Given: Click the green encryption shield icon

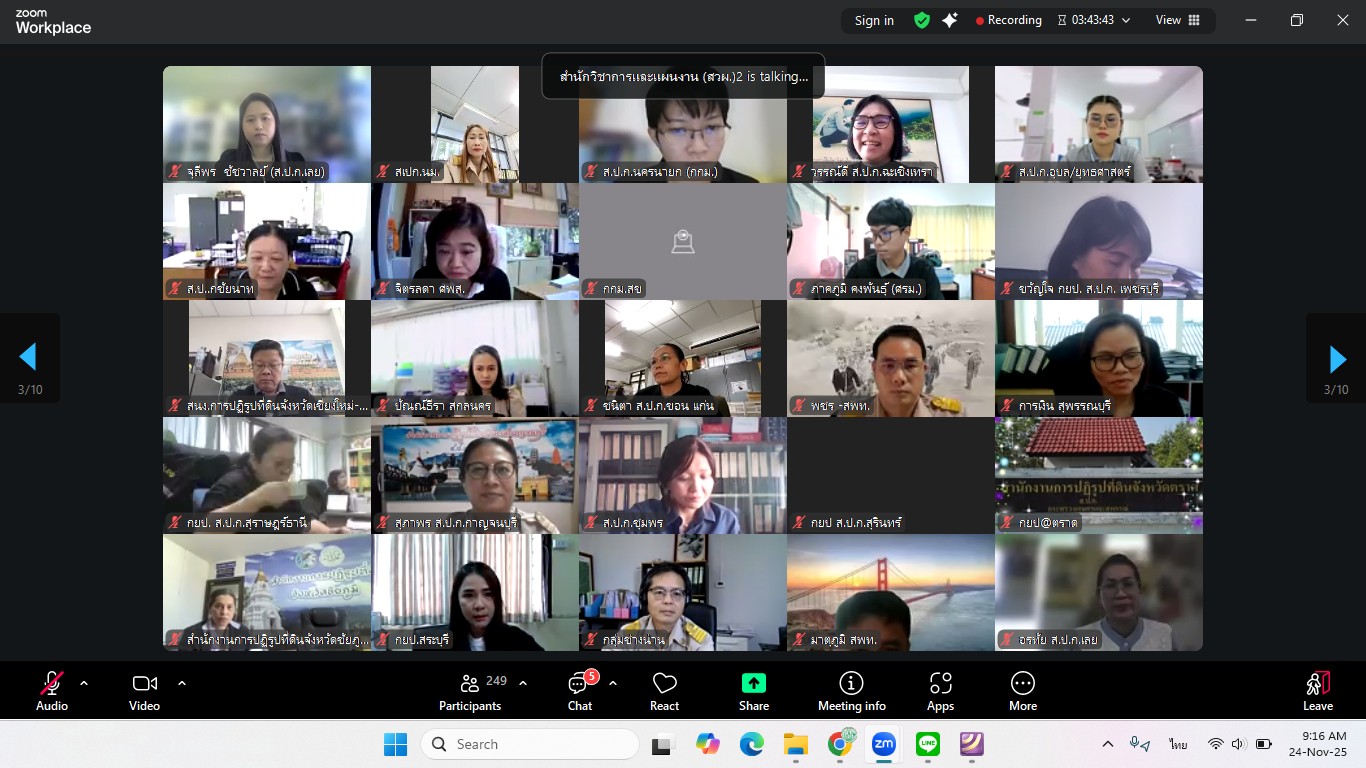Looking at the screenshot, I should pos(922,20).
